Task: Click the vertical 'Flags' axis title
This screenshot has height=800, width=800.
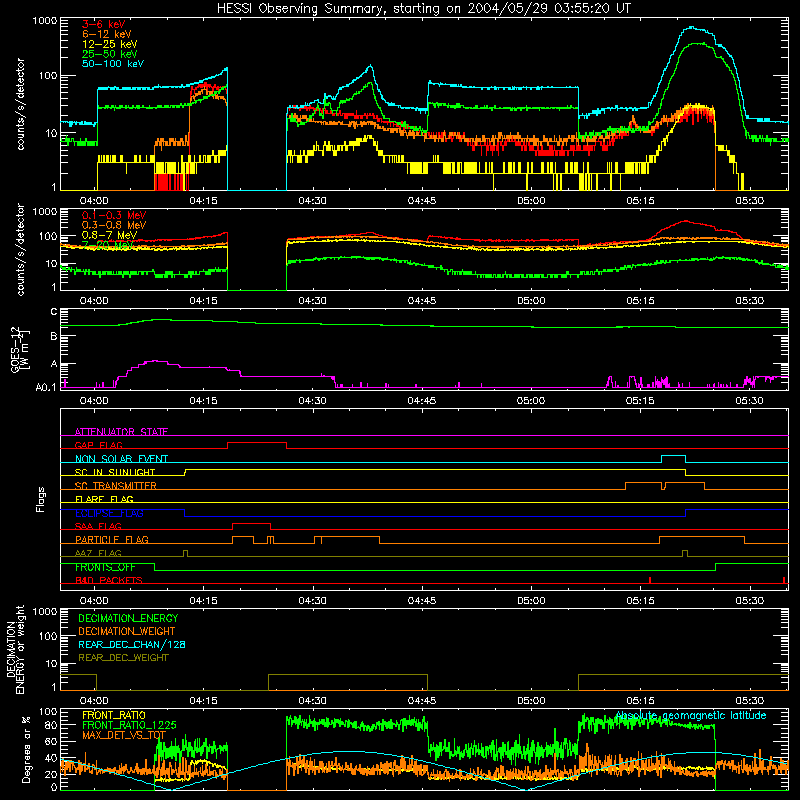Action: click(x=41, y=499)
